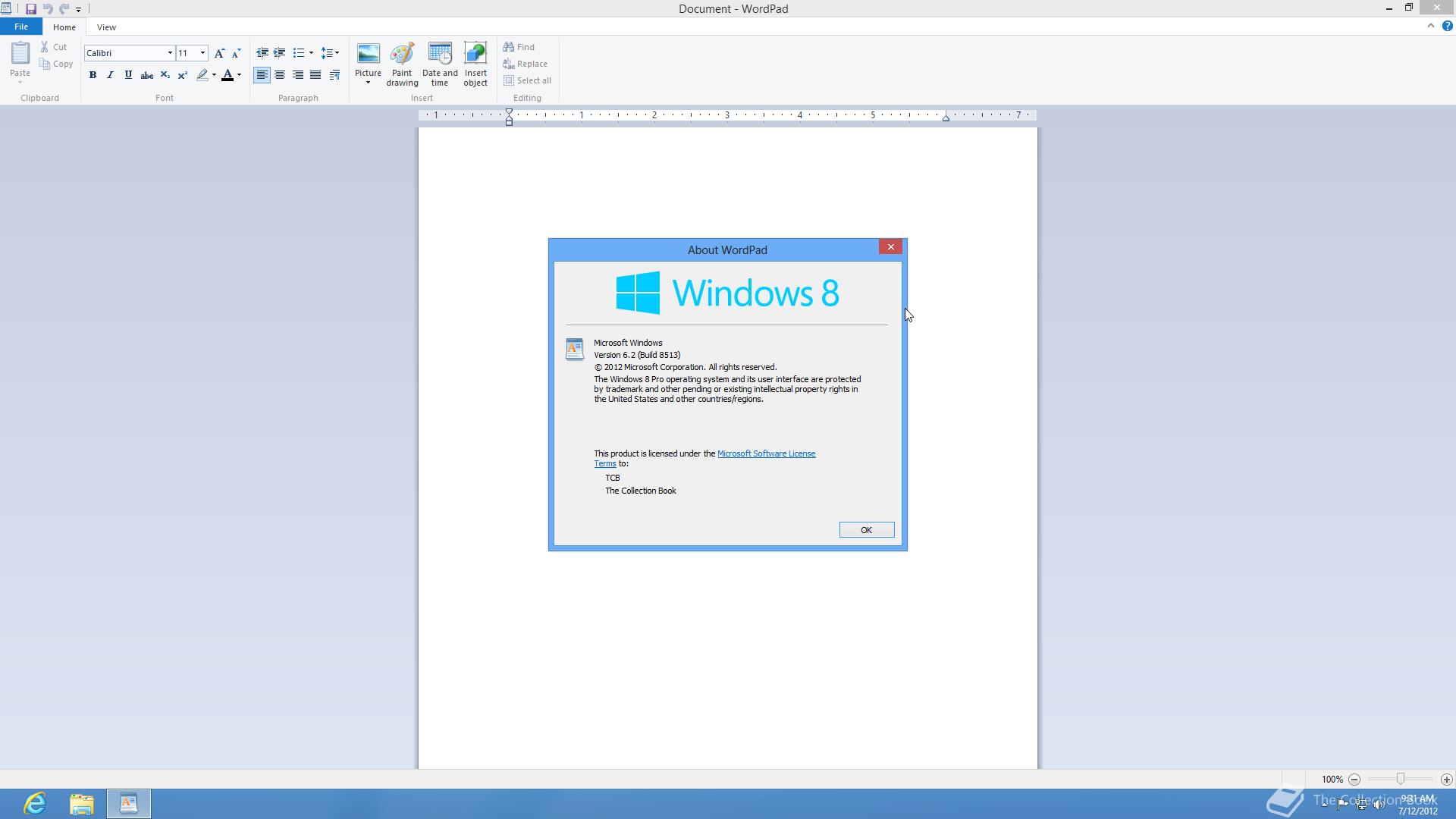
Task: Click the right indent marker on ruler
Action: (x=946, y=118)
